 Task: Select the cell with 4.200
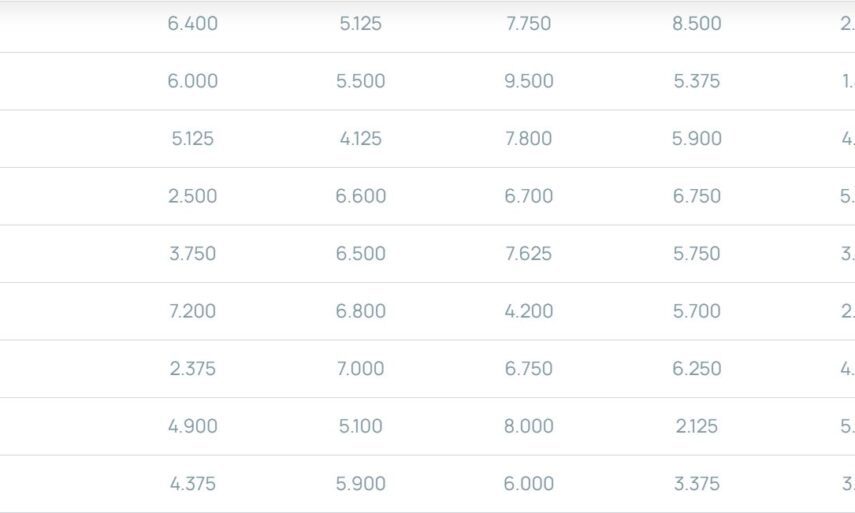pyautogui.click(x=528, y=311)
